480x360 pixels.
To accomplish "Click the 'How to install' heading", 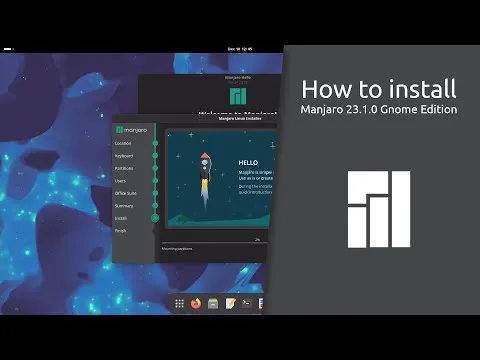I will pos(379,89).
